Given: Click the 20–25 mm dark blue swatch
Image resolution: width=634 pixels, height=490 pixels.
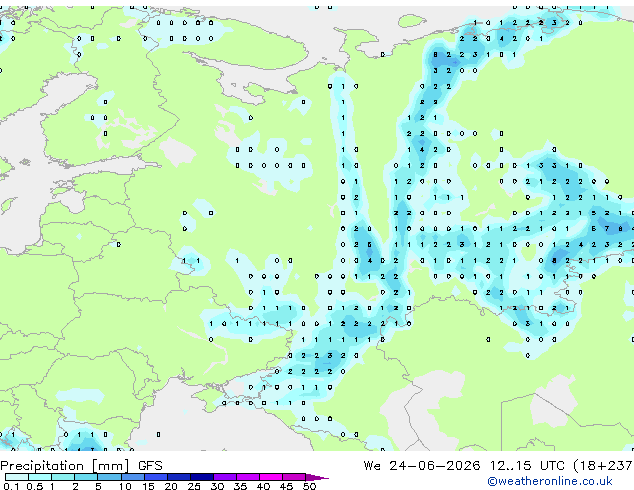Looking at the screenshot, I should point(179,477).
